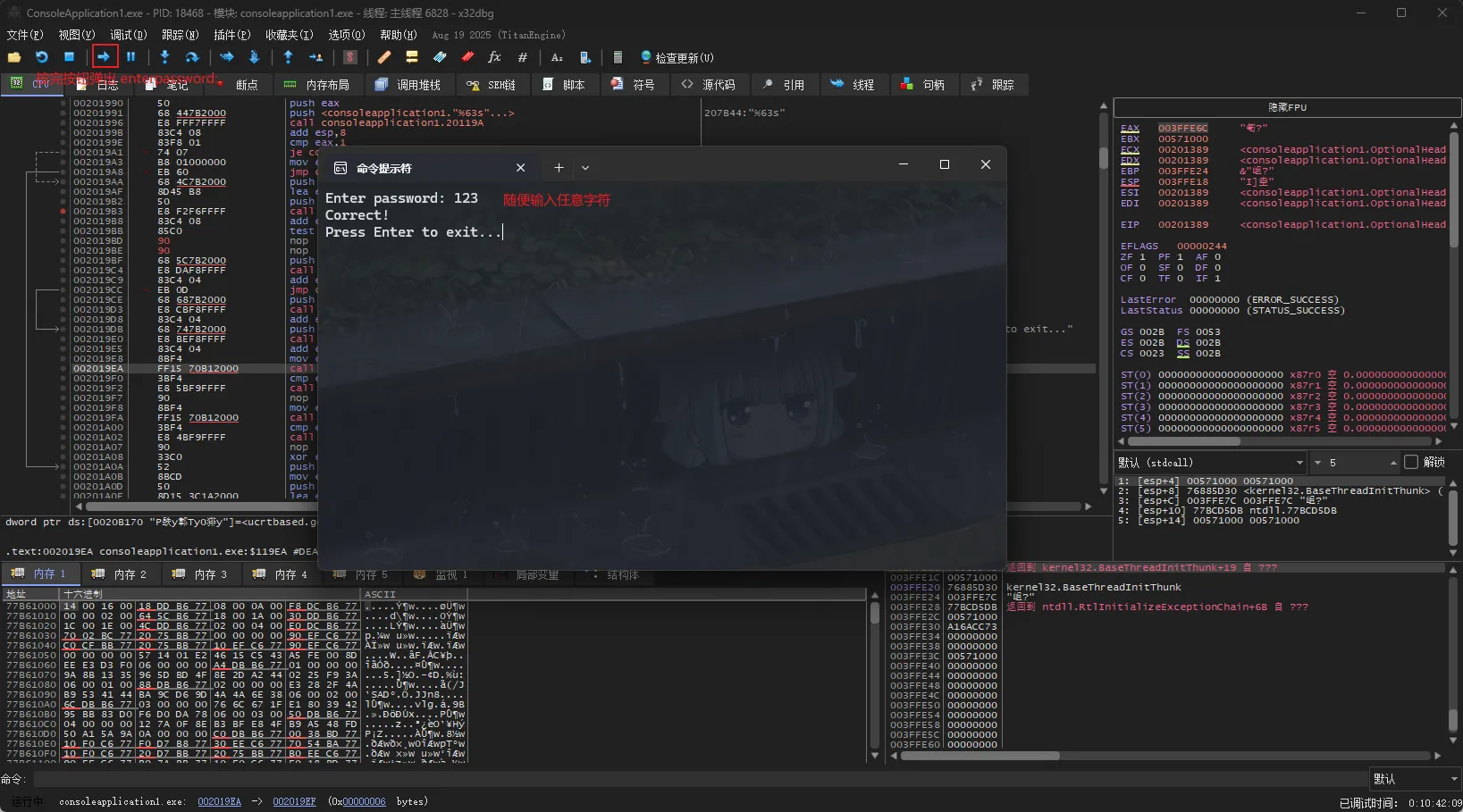Stop debugging with the blue square icon
1463x812 pixels.
(x=70, y=57)
